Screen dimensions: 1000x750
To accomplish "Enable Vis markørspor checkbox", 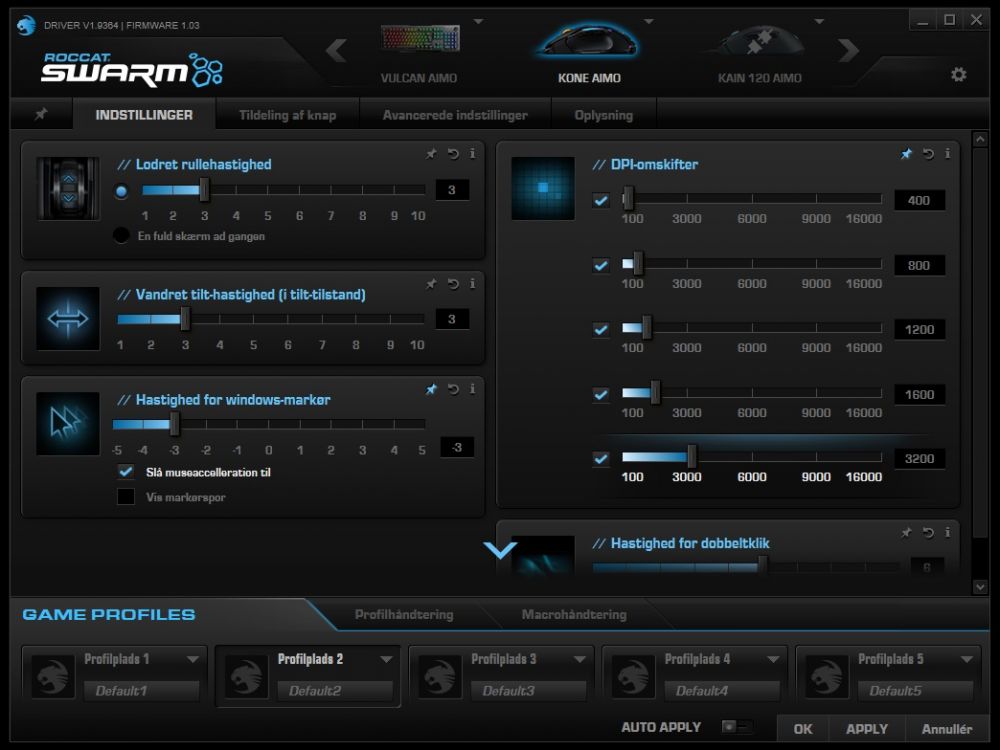I will pyautogui.click(x=126, y=497).
